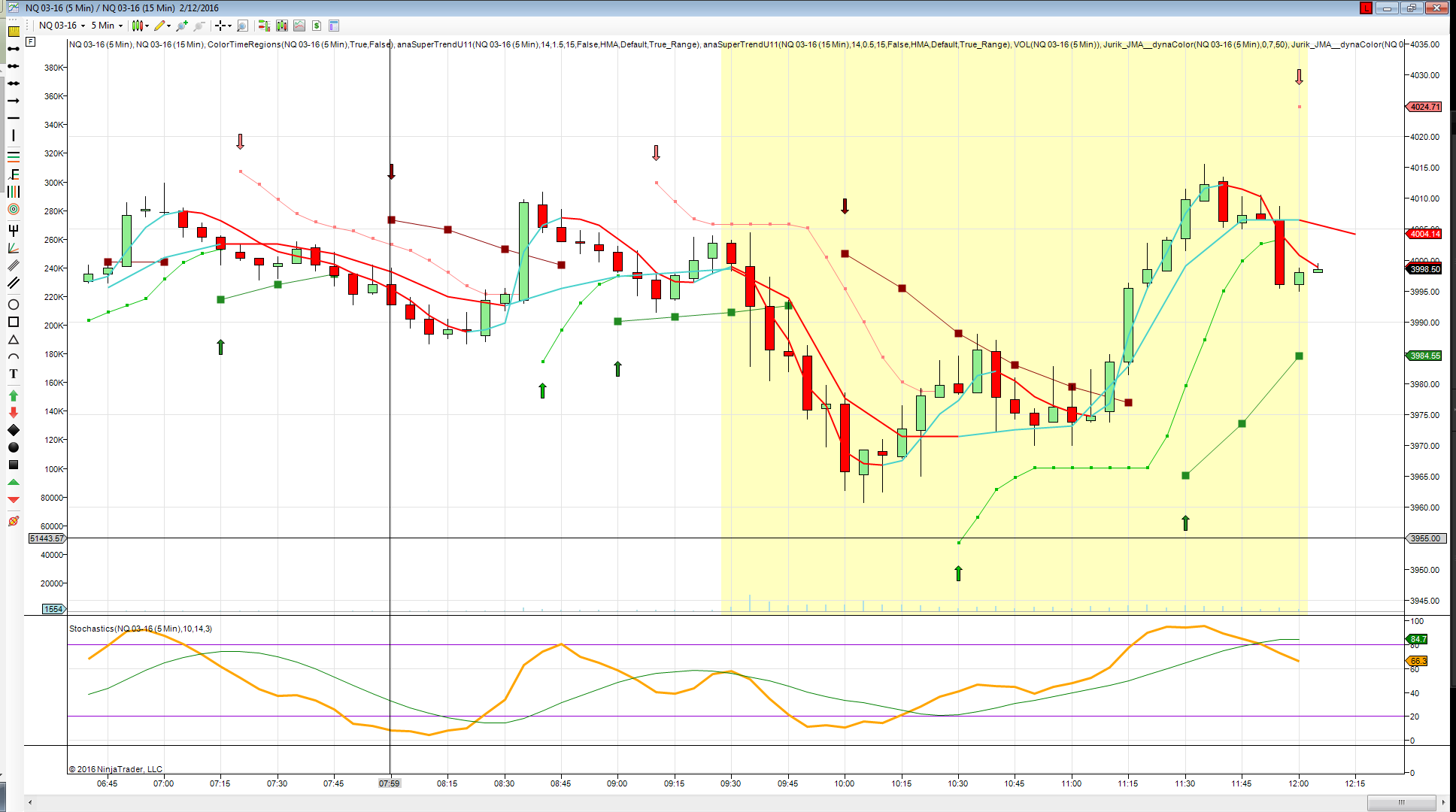Viewport: 1456px width, 812px height.
Task: Select the Horizontal Line drawing tool
Action: click(14, 118)
